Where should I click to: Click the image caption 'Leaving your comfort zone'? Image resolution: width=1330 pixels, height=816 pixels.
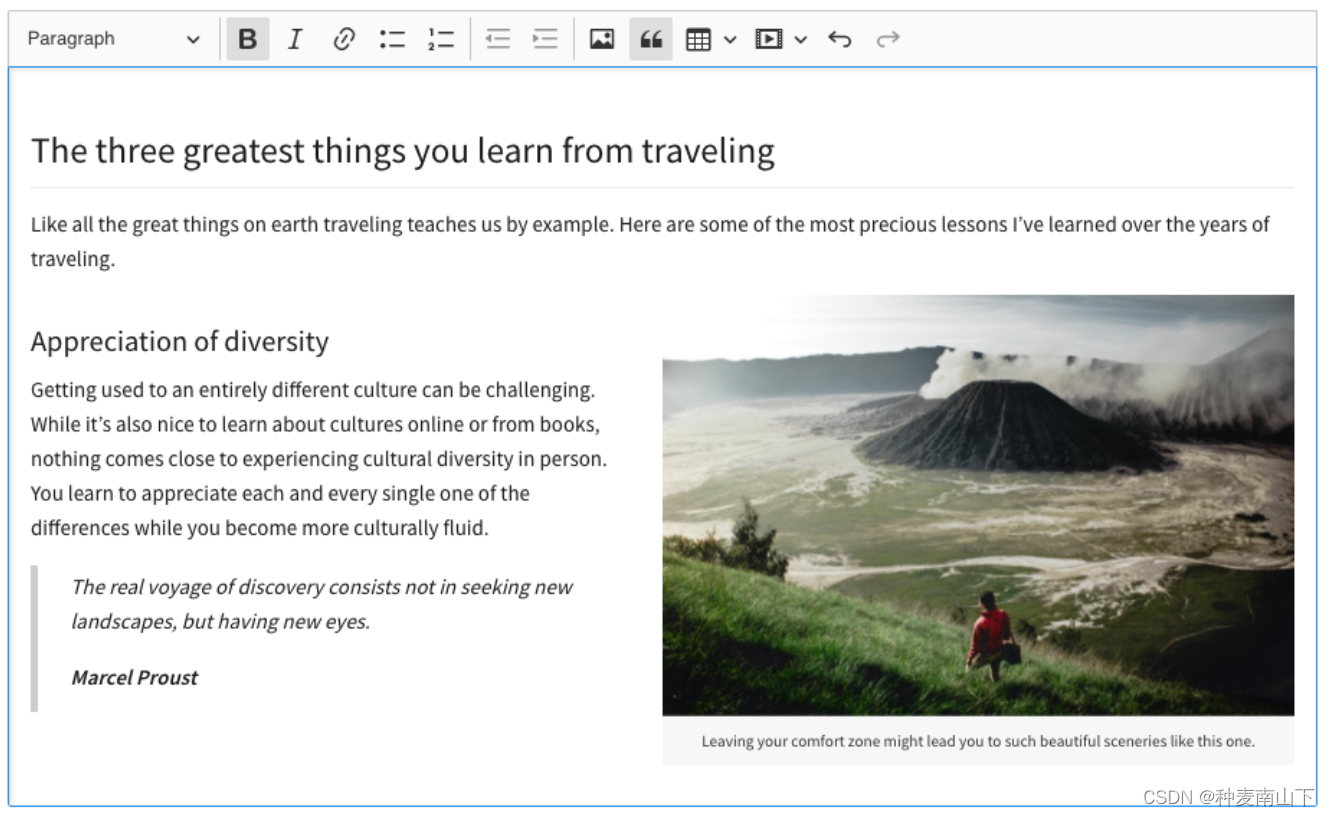pyautogui.click(x=978, y=741)
